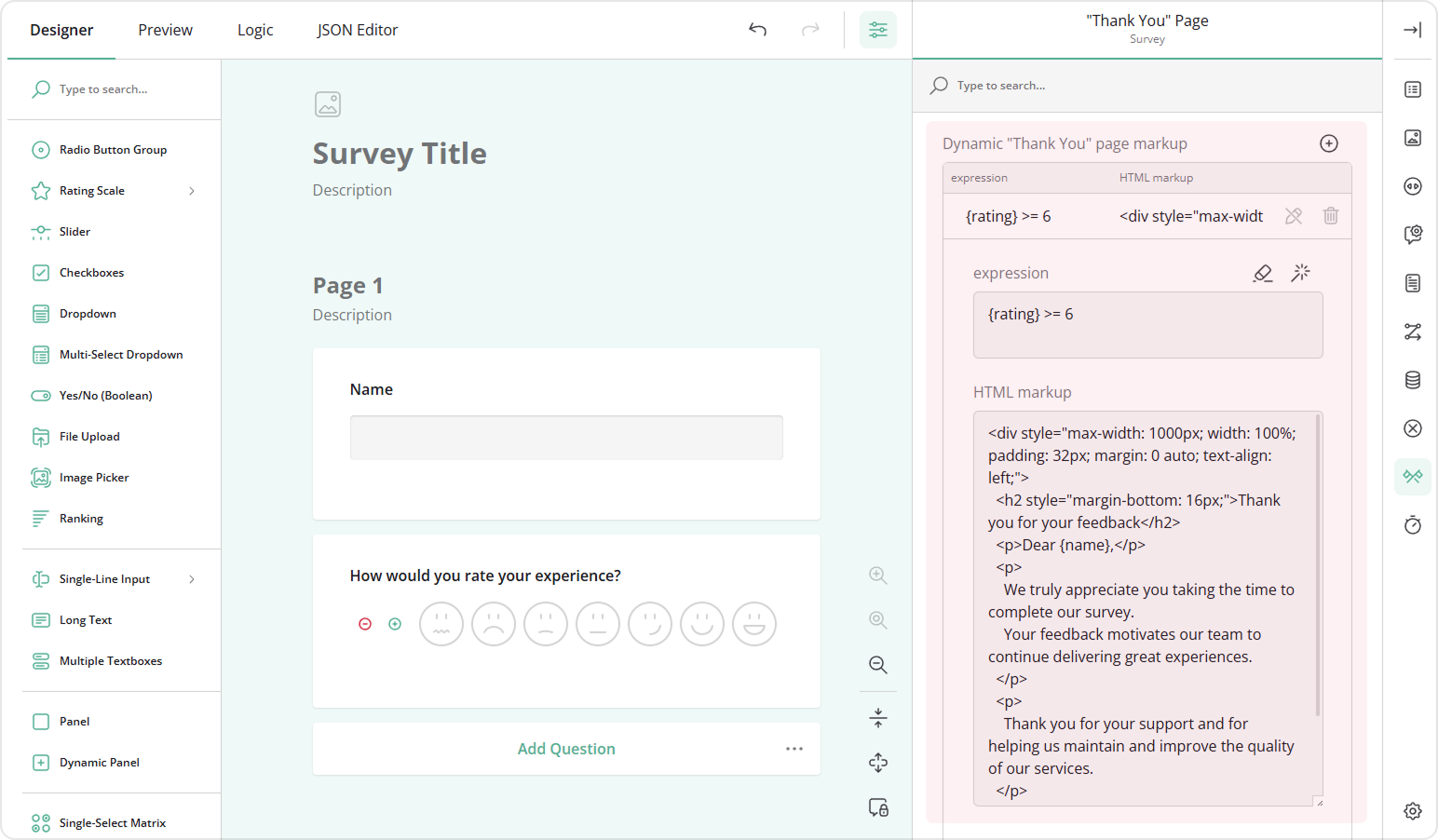Open the Question Settings panel
This screenshot has width=1438, height=840.
1412,235
